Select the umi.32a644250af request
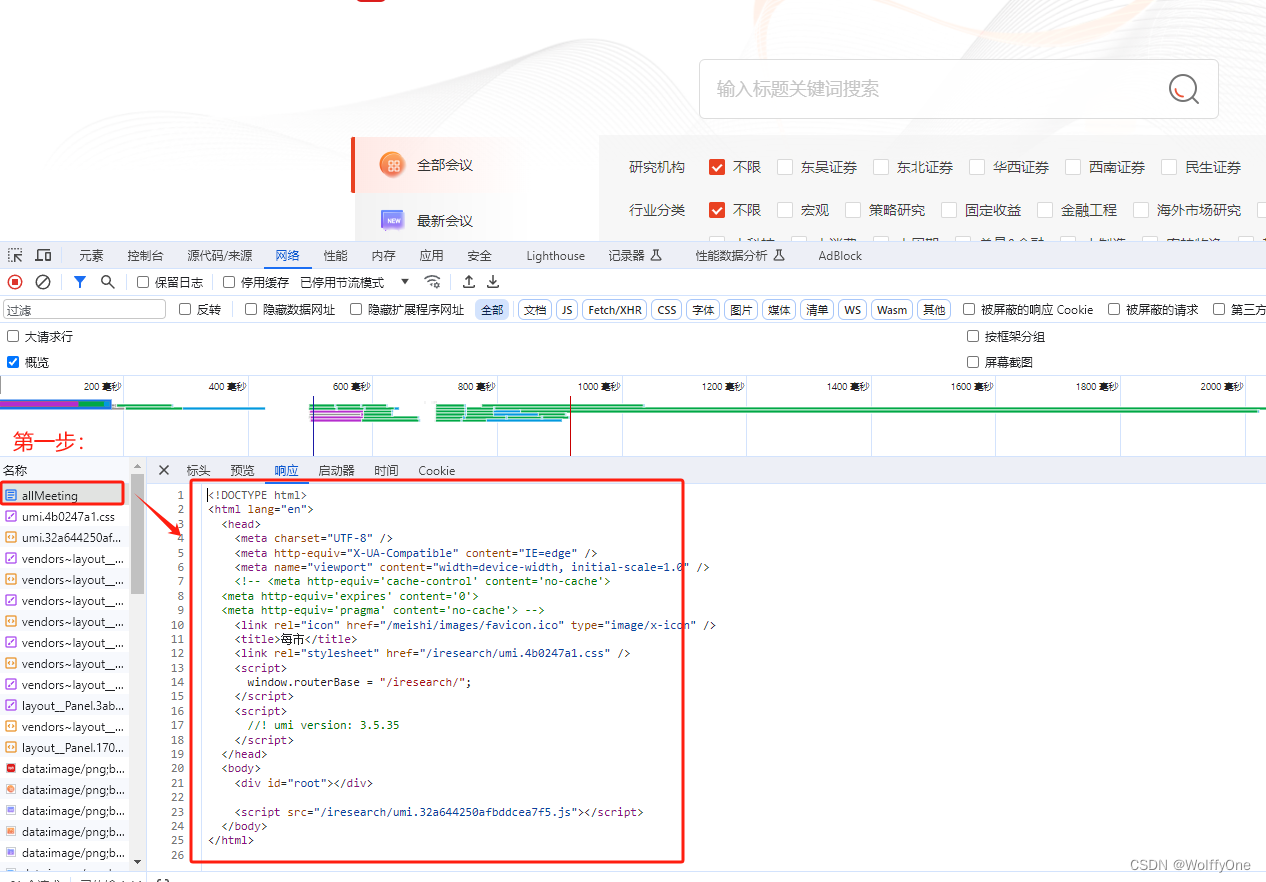The image size is (1266, 882). pyautogui.click(x=63, y=538)
